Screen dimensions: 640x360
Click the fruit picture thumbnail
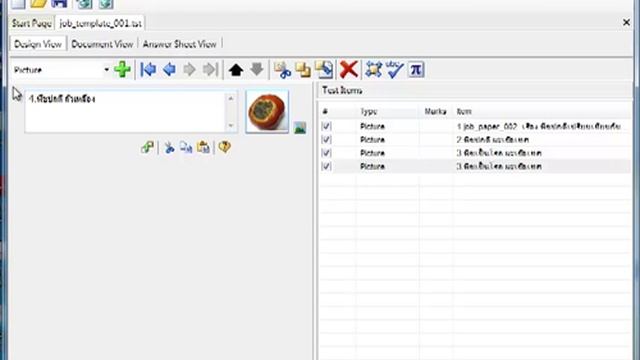[x=267, y=111]
